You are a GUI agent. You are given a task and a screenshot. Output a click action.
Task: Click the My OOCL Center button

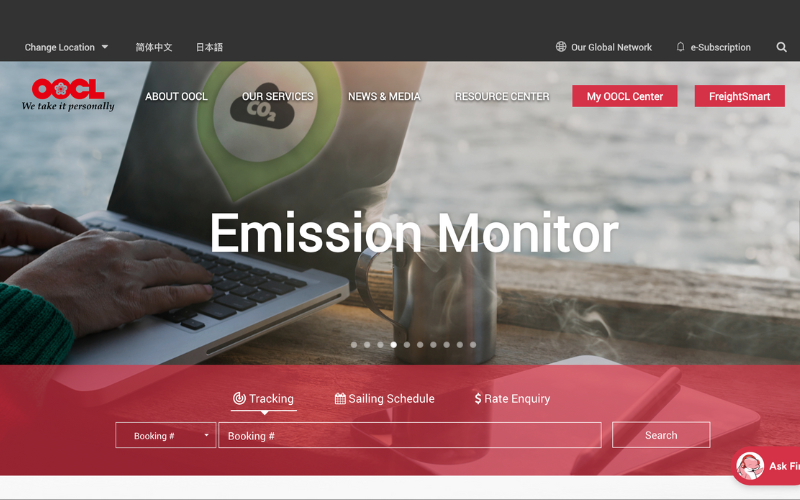tap(624, 96)
